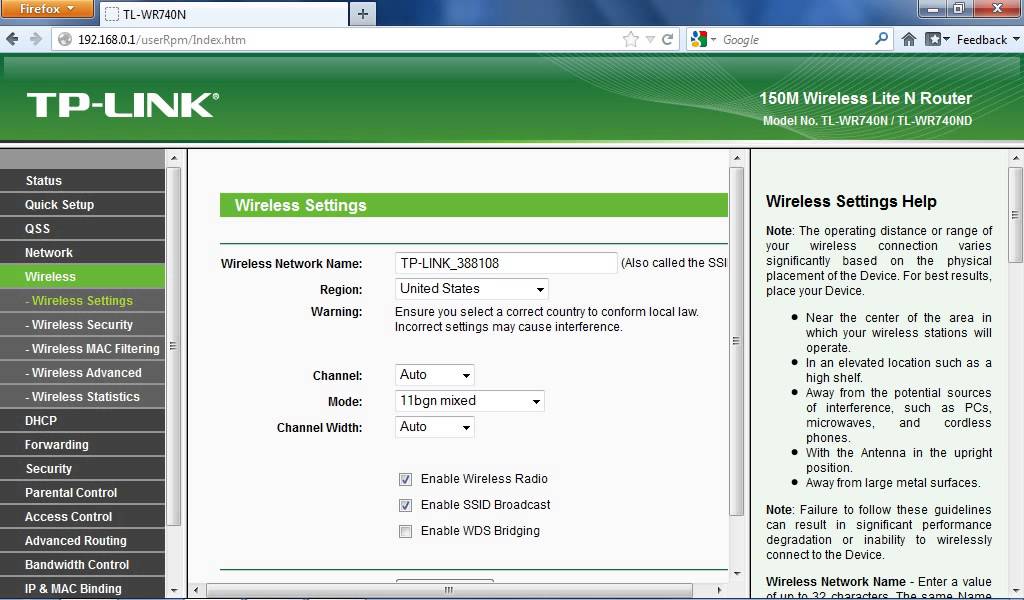The image size is (1024, 600).
Task: Open the Bandwidth Control menu
Action: coord(82,565)
